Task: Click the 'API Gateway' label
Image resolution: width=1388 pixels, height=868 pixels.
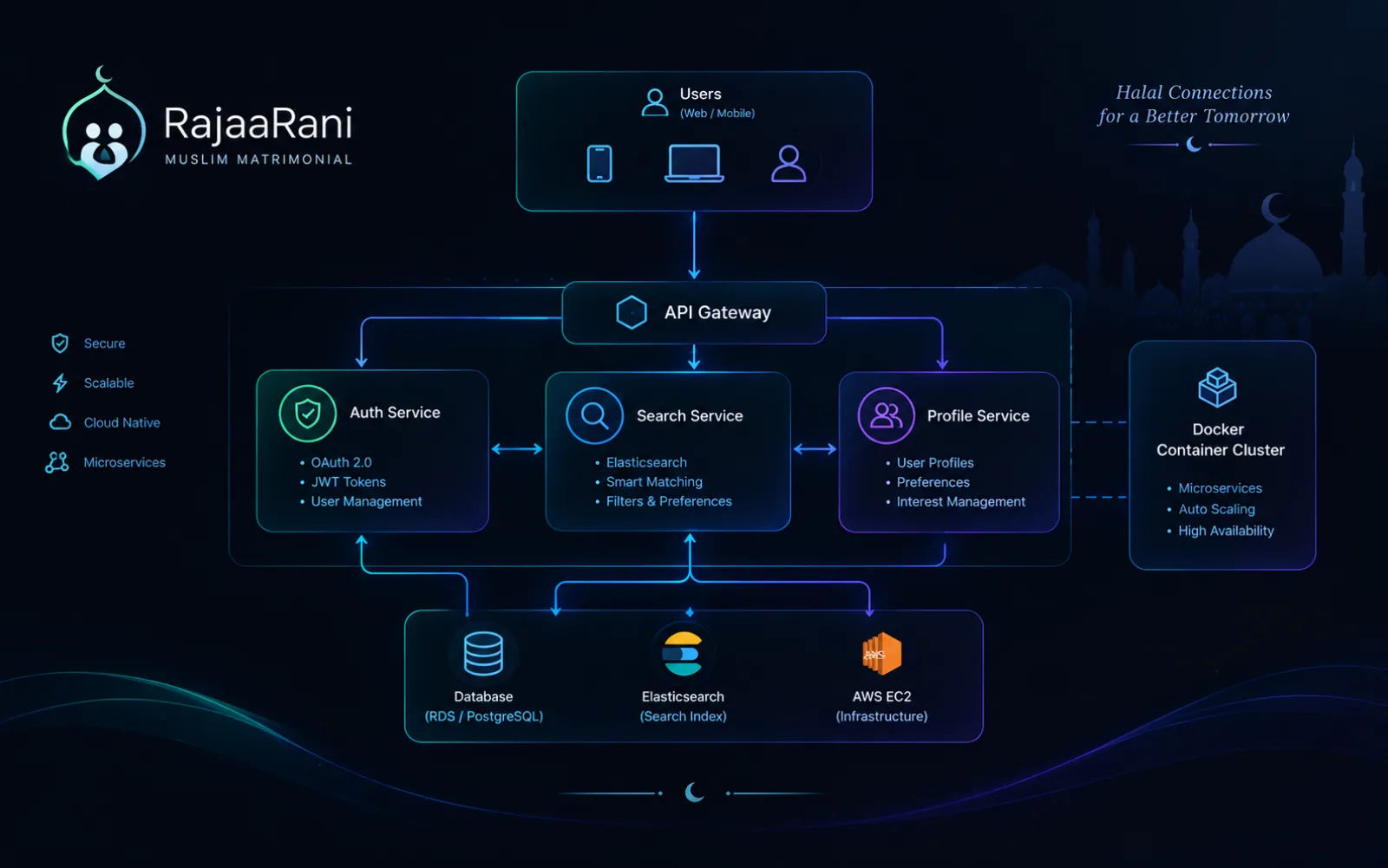Action: [x=717, y=312]
